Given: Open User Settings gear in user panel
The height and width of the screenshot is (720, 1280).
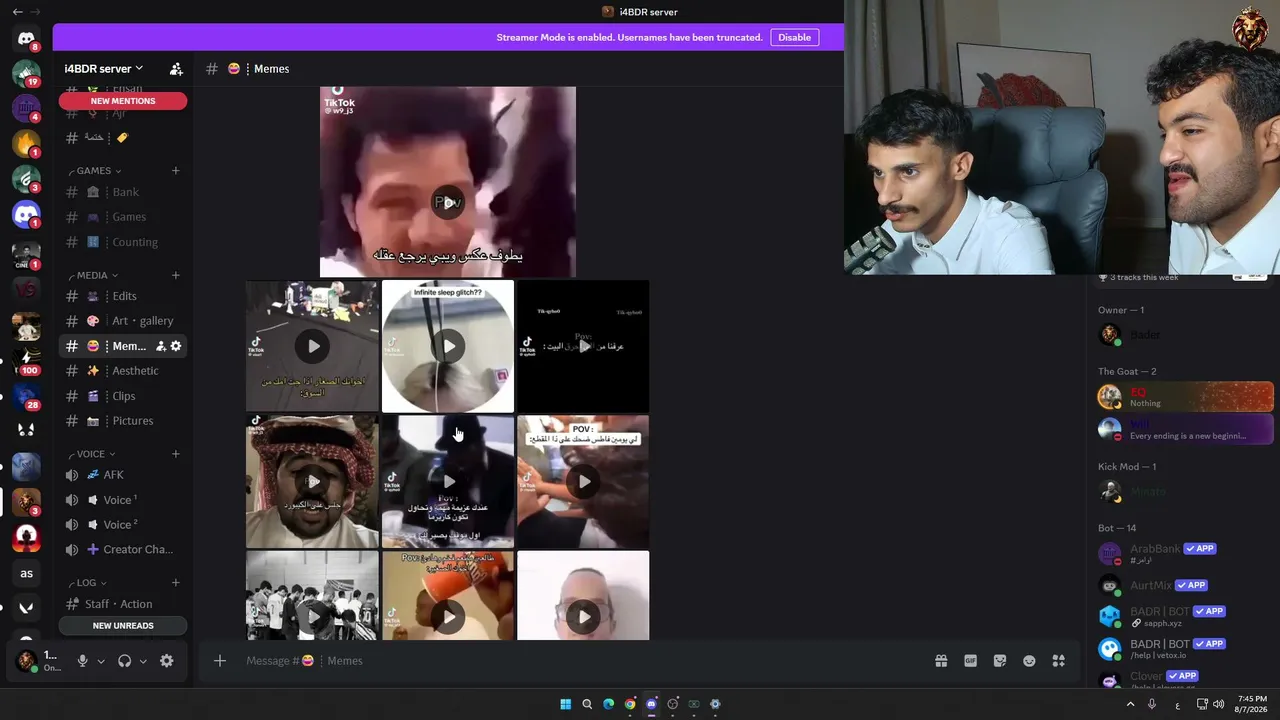Looking at the screenshot, I should pos(167,661).
